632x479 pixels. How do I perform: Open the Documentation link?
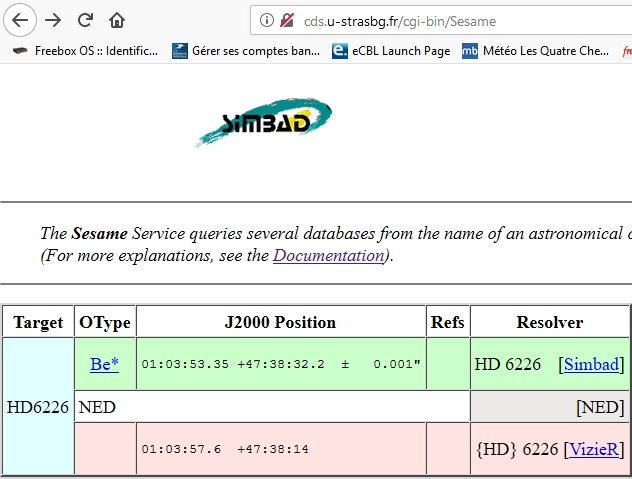click(328, 255)
